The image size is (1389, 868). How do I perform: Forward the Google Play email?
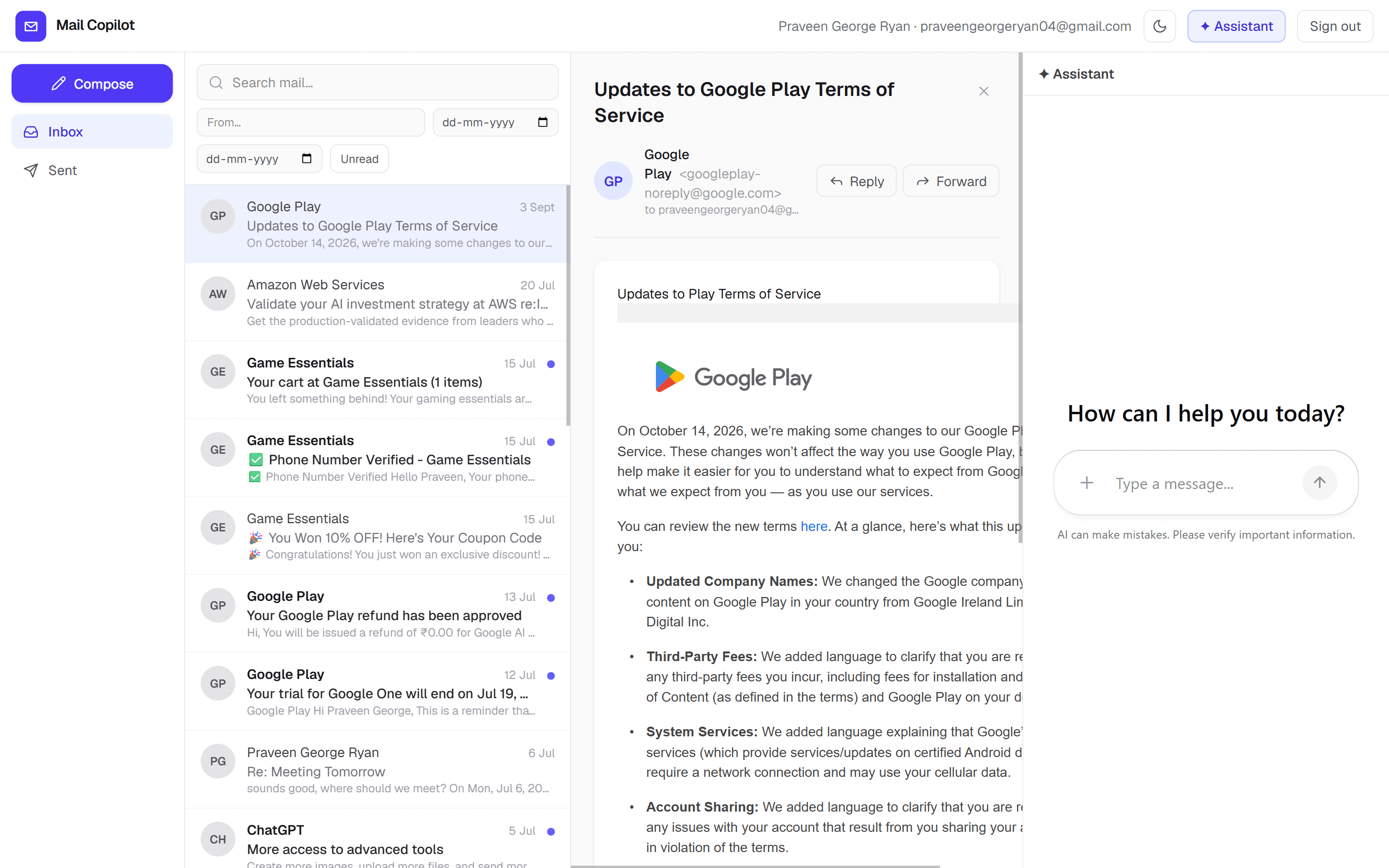(x=951, y=181)
